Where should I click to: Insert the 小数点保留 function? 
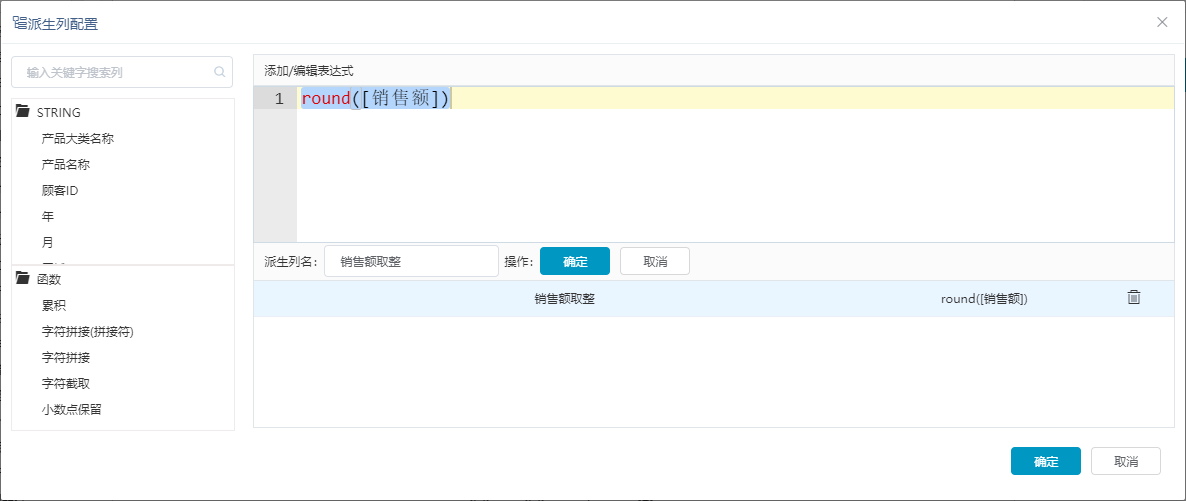click(73, 409)
